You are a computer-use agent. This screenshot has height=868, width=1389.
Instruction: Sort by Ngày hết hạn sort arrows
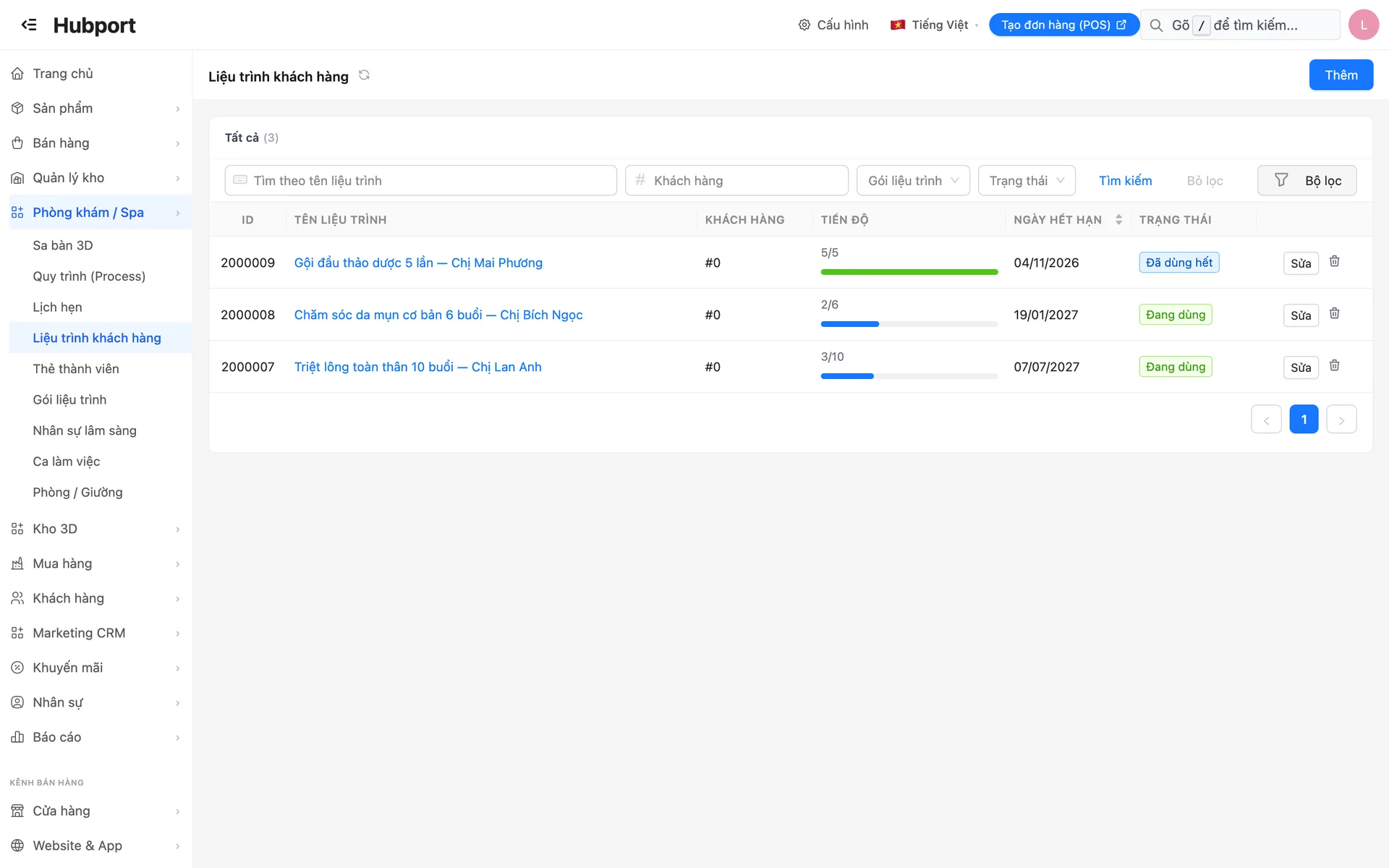[1118, 220]
